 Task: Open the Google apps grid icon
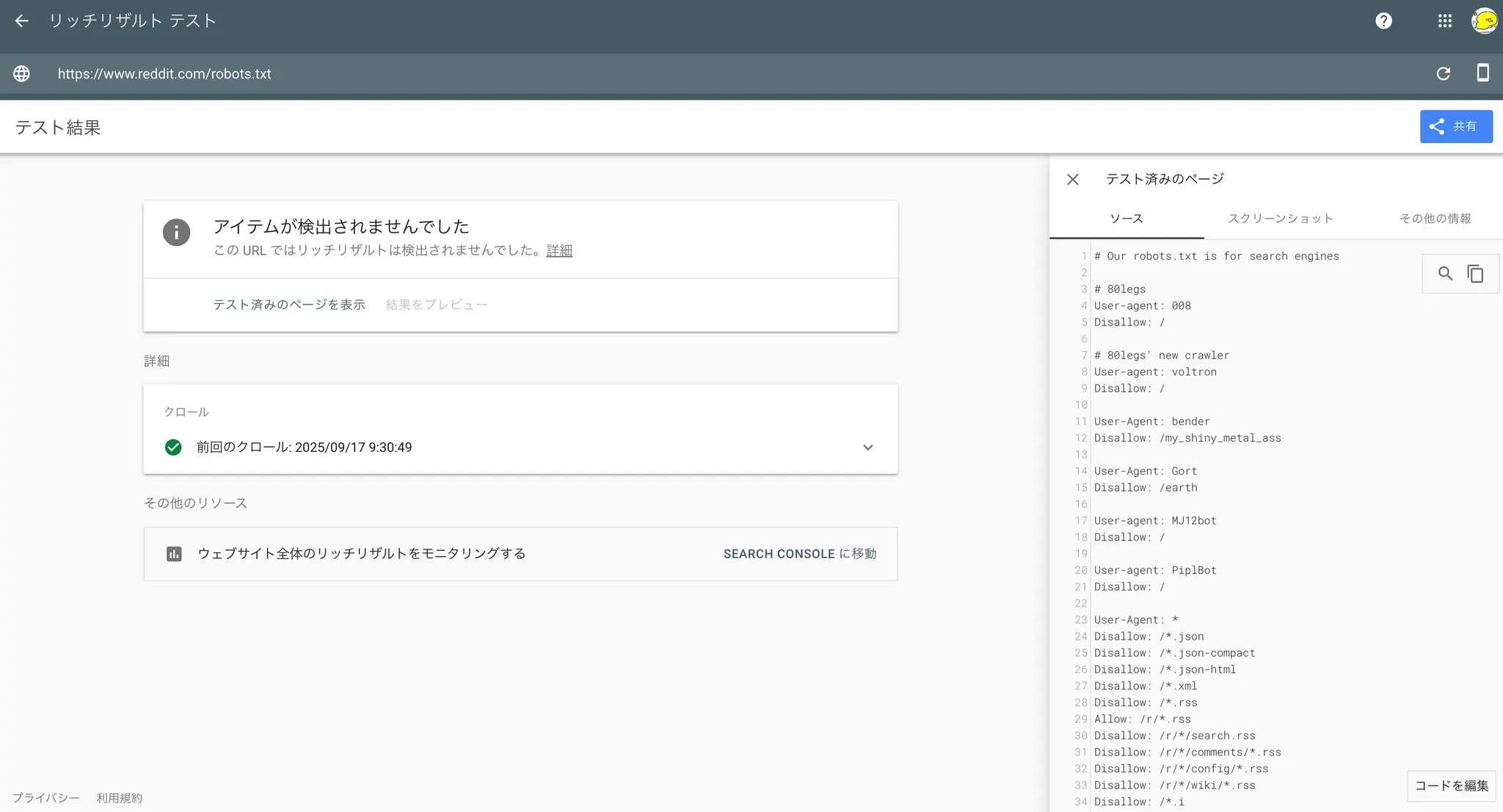click(1444, 21)
